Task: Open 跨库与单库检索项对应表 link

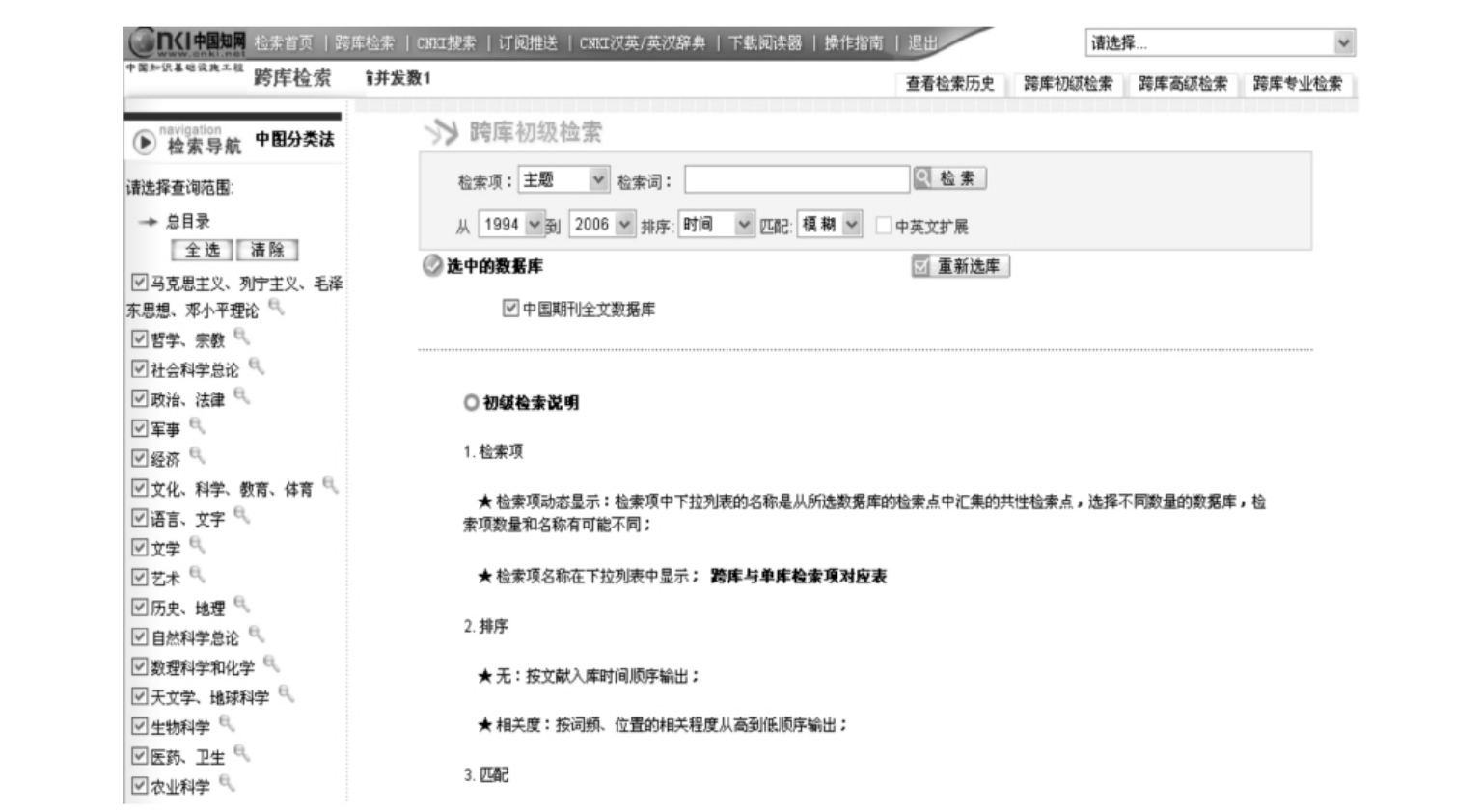Action: [x=799, y=576]
